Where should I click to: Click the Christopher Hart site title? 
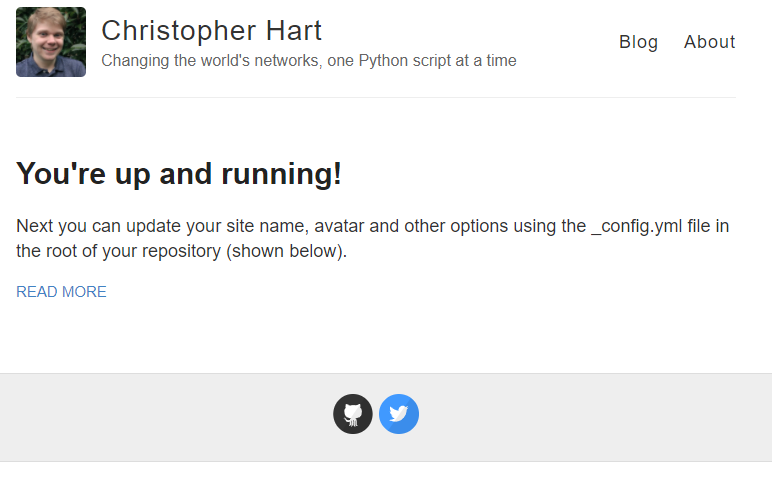point(211,30)
